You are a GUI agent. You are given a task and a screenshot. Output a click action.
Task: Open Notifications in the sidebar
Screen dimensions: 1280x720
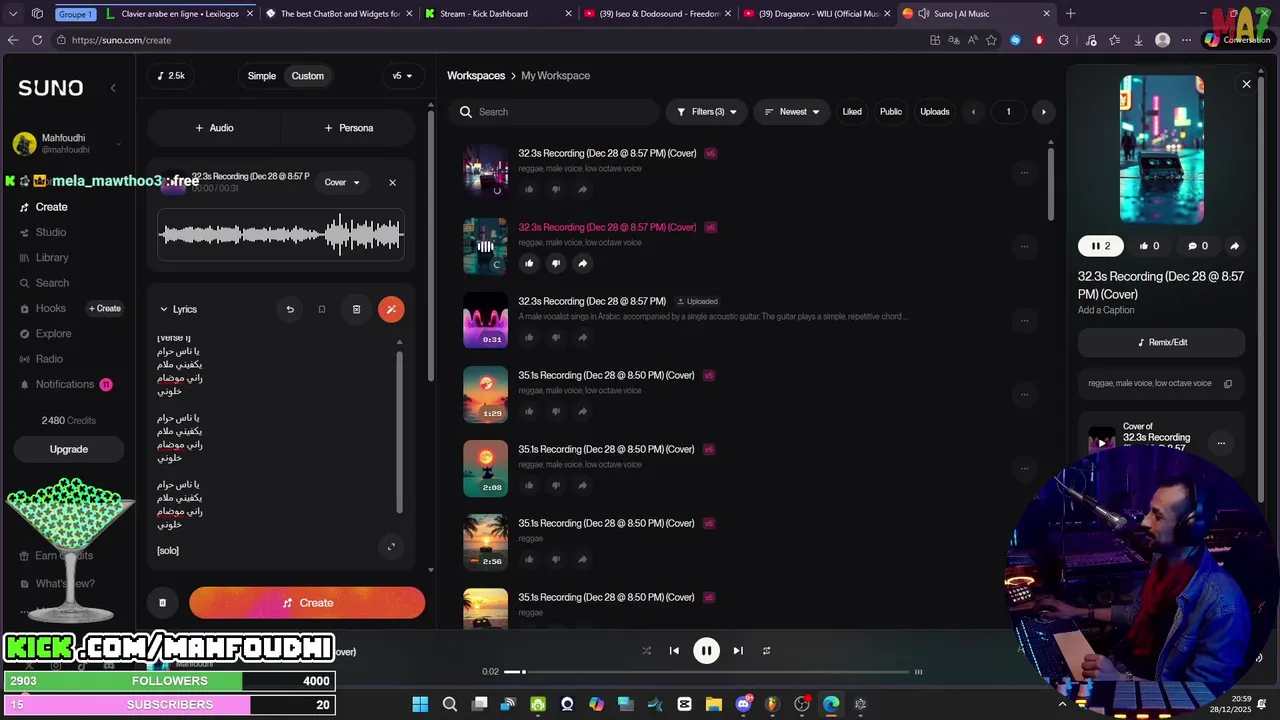[x=65, y=384]
